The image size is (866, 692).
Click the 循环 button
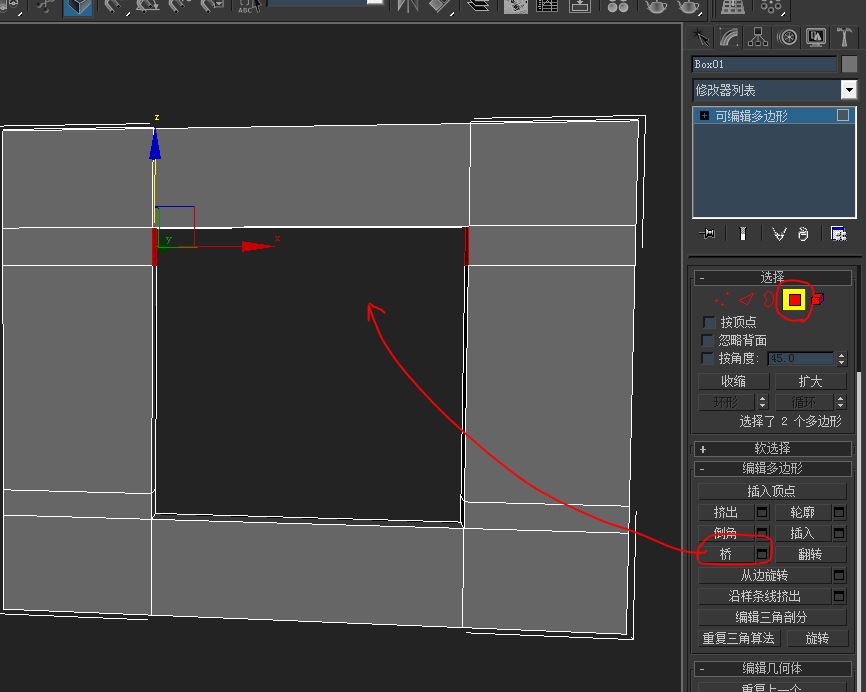tap(804, 402)
